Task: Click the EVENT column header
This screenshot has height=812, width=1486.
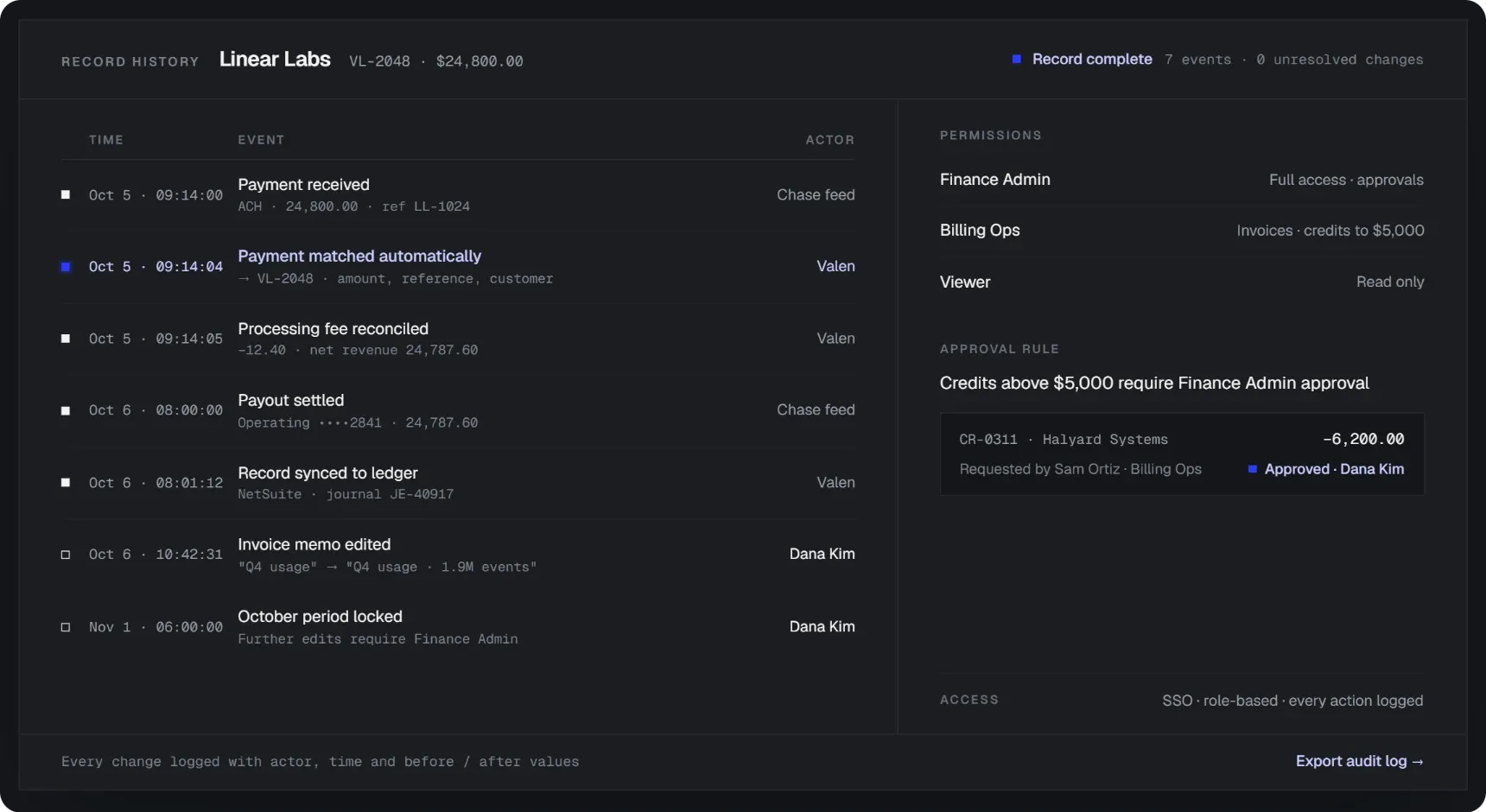Action: (x=261, y=140)
